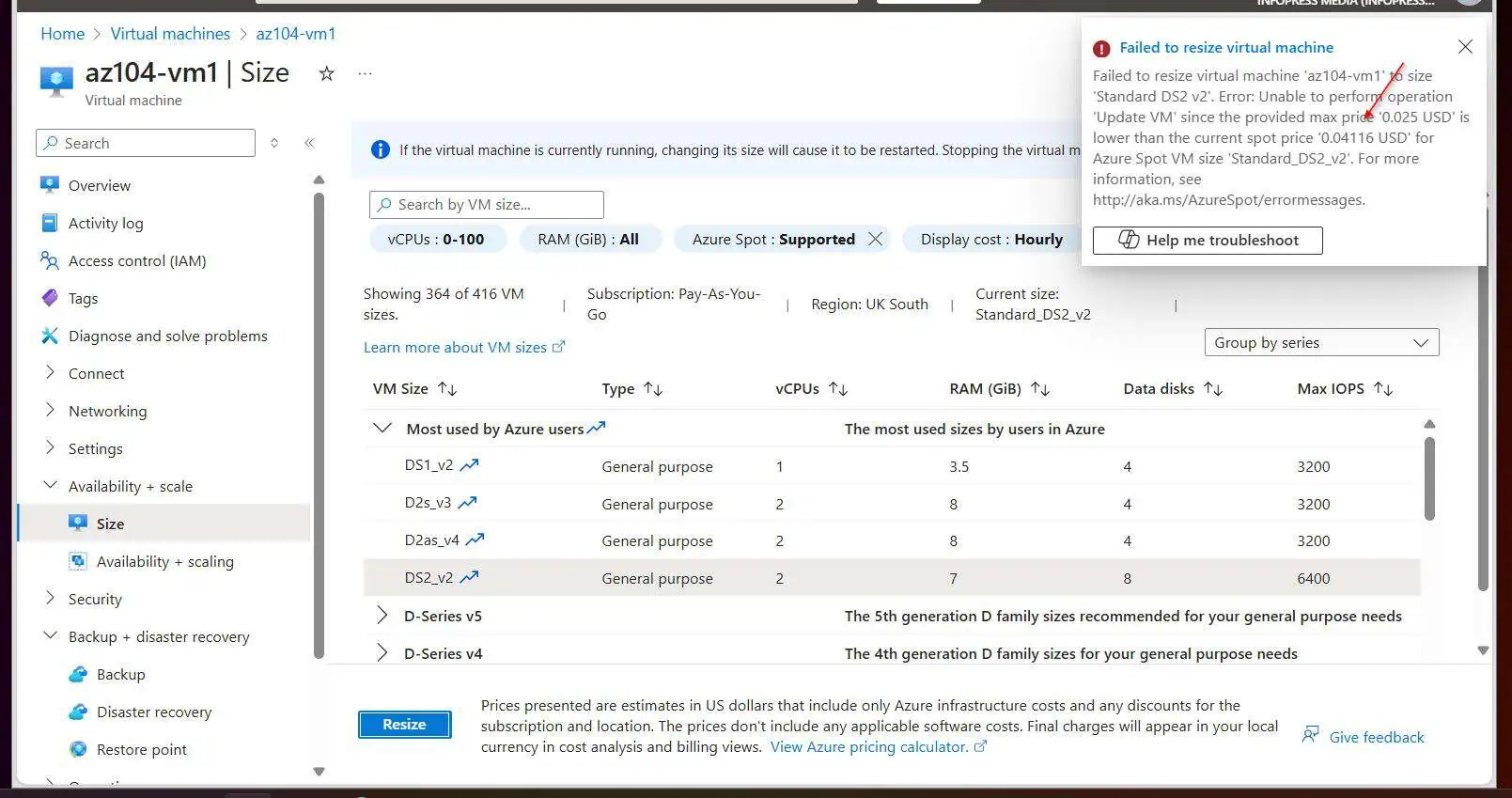
Task: Click the az104-vm1 breadcrumb
Action: (296, 34)
